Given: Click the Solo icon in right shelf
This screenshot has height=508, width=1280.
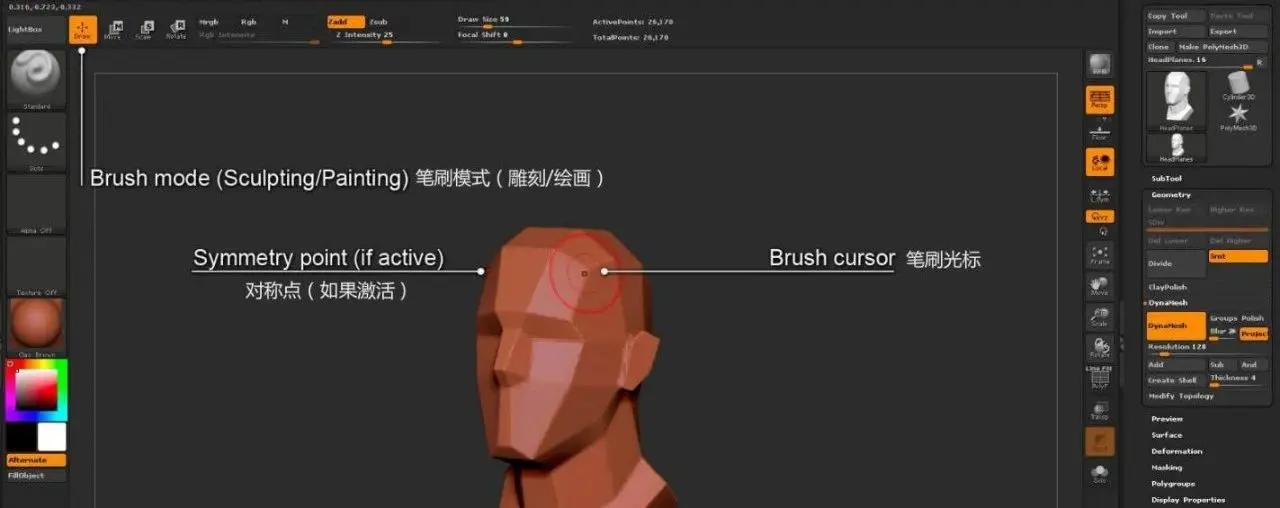Looking at the screenshot, I should 1100,474.
